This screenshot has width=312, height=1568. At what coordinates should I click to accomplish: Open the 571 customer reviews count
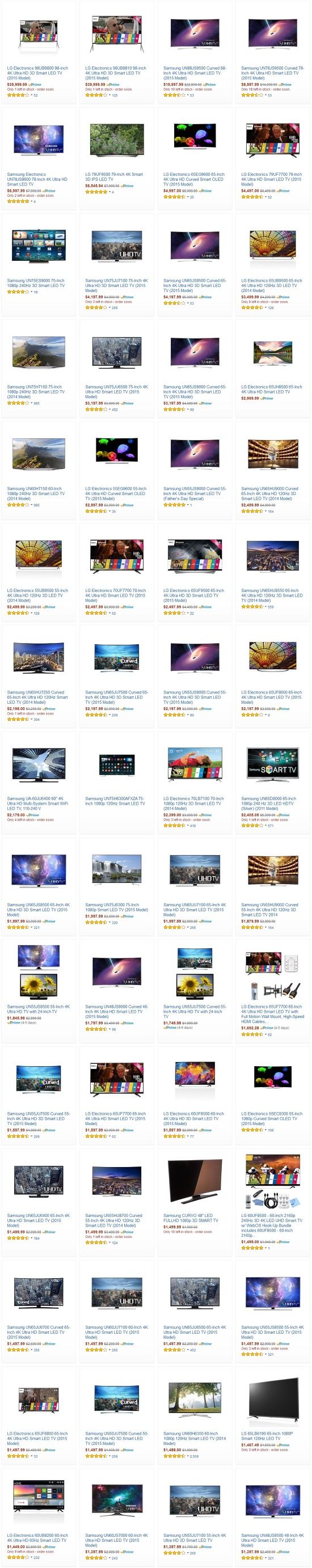coord(271,826)
